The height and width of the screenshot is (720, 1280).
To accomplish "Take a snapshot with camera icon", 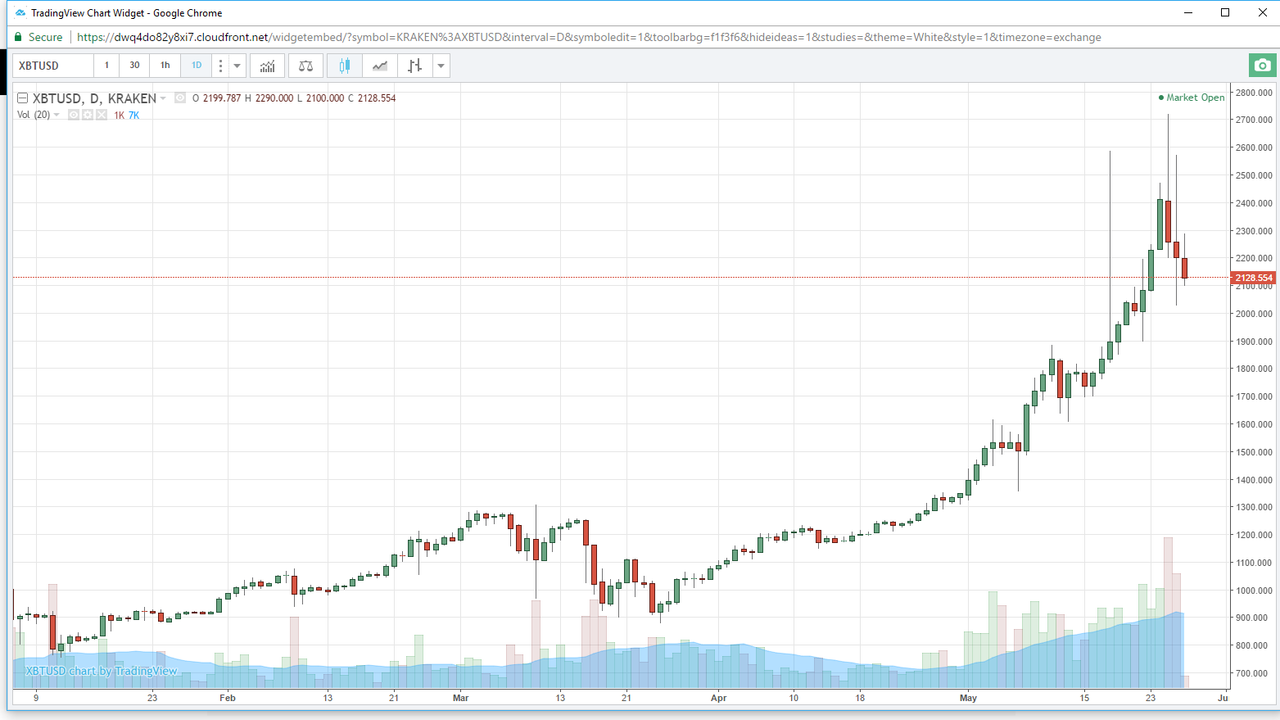I will [1262, 66].
